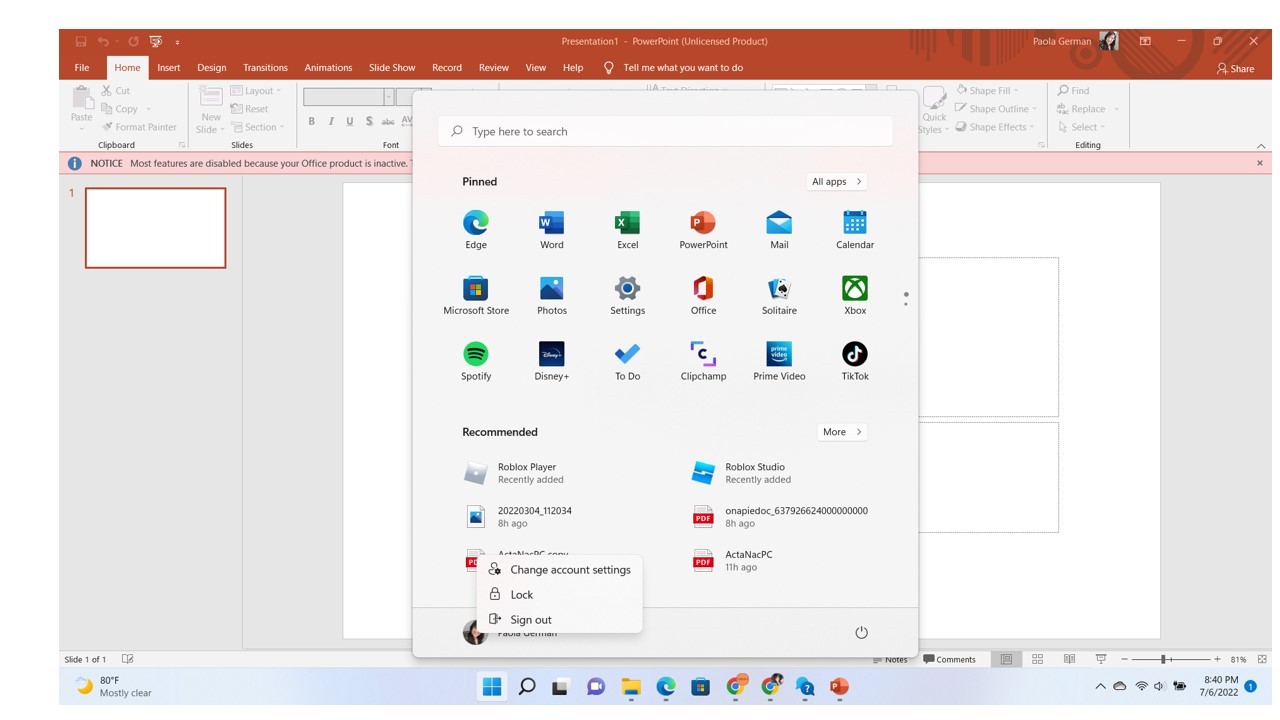This screenshot has width=1280, height=720.
Task: Click Find in the Editing group
Action: 1073,90
